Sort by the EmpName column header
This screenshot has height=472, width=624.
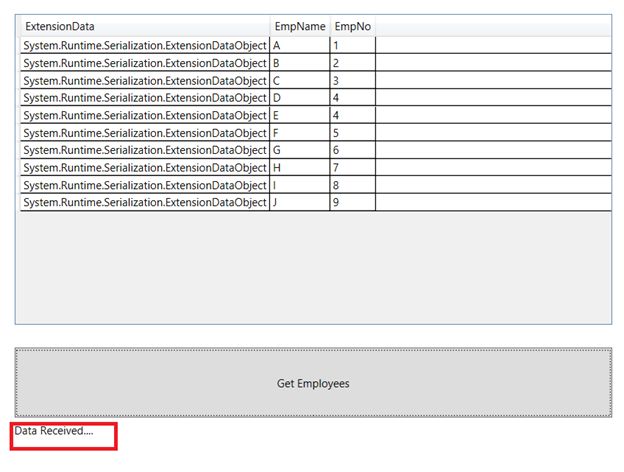[300, 26]
